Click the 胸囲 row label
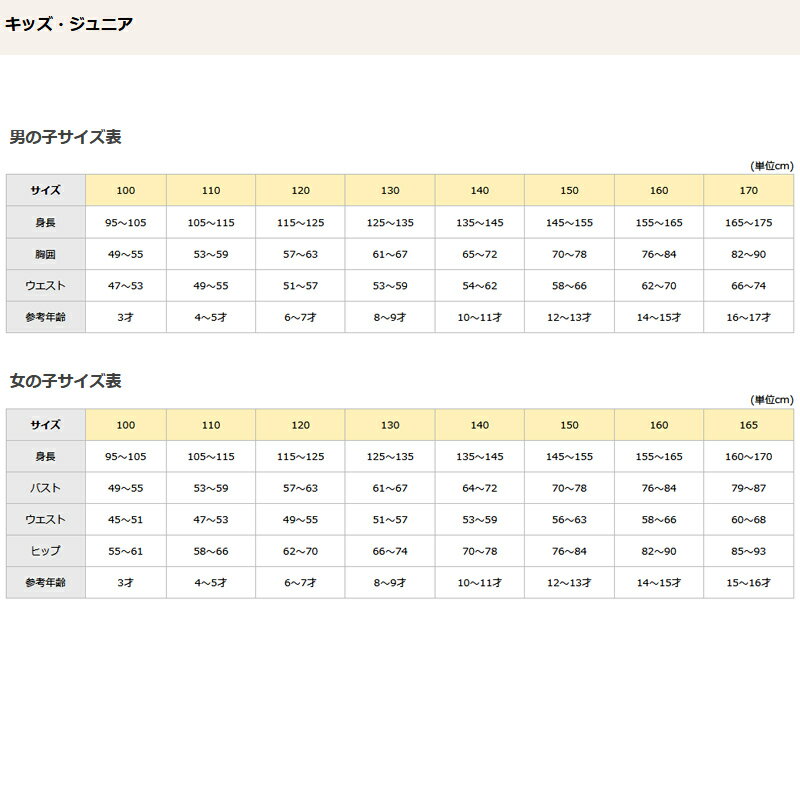The width and height of the screenshot is (800, 800). pos(45,253)
